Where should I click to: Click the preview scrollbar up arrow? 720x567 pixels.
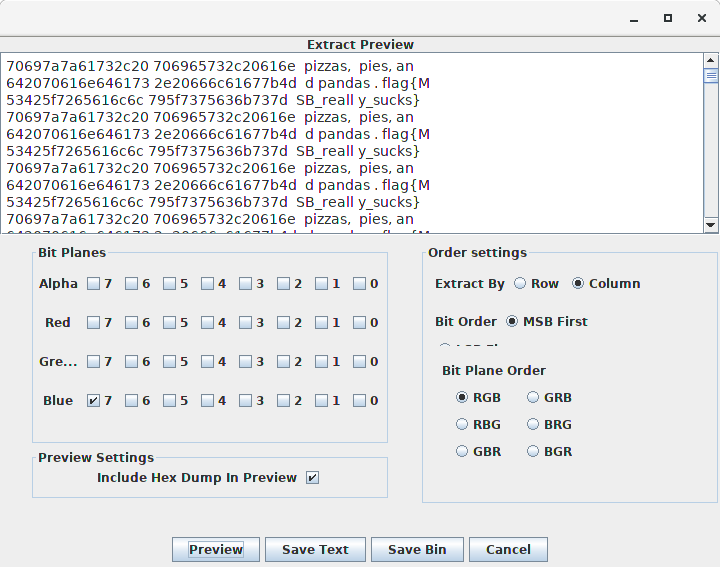pyautogui.click(x=711, y=60)
